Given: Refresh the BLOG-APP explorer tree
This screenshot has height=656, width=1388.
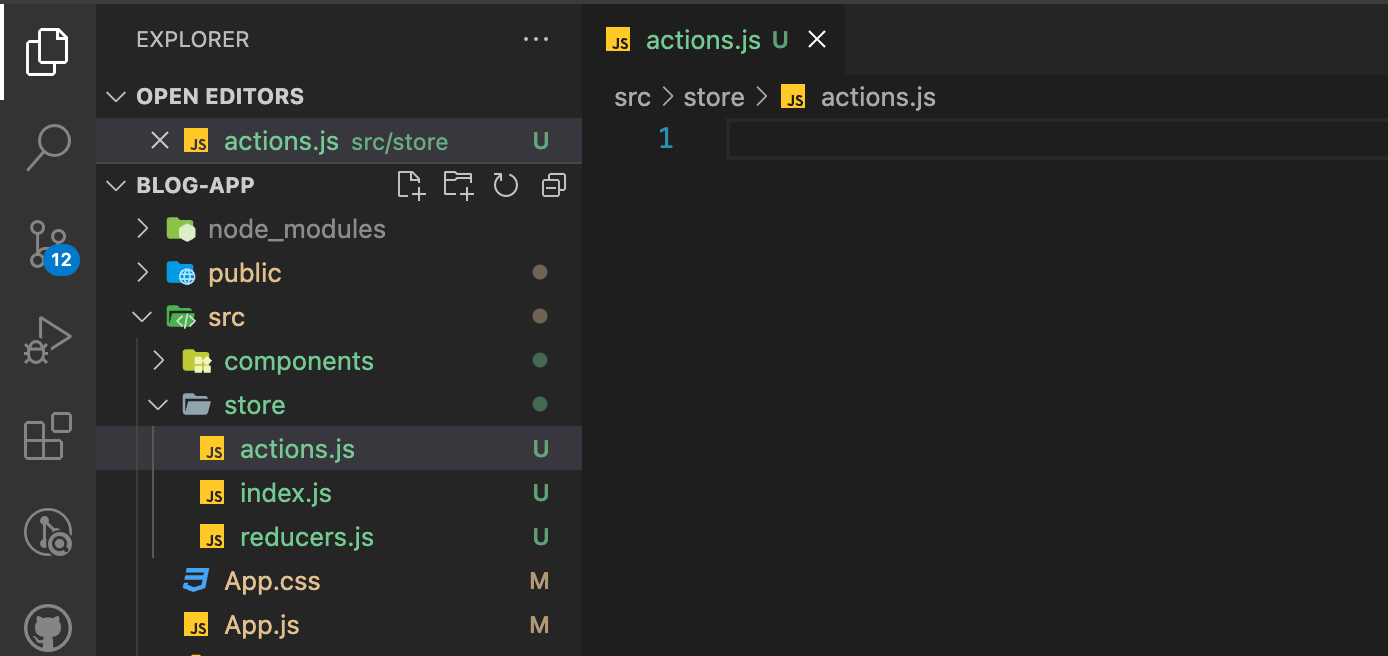Looking at the screenshot, I should click(x=506, y=185).
